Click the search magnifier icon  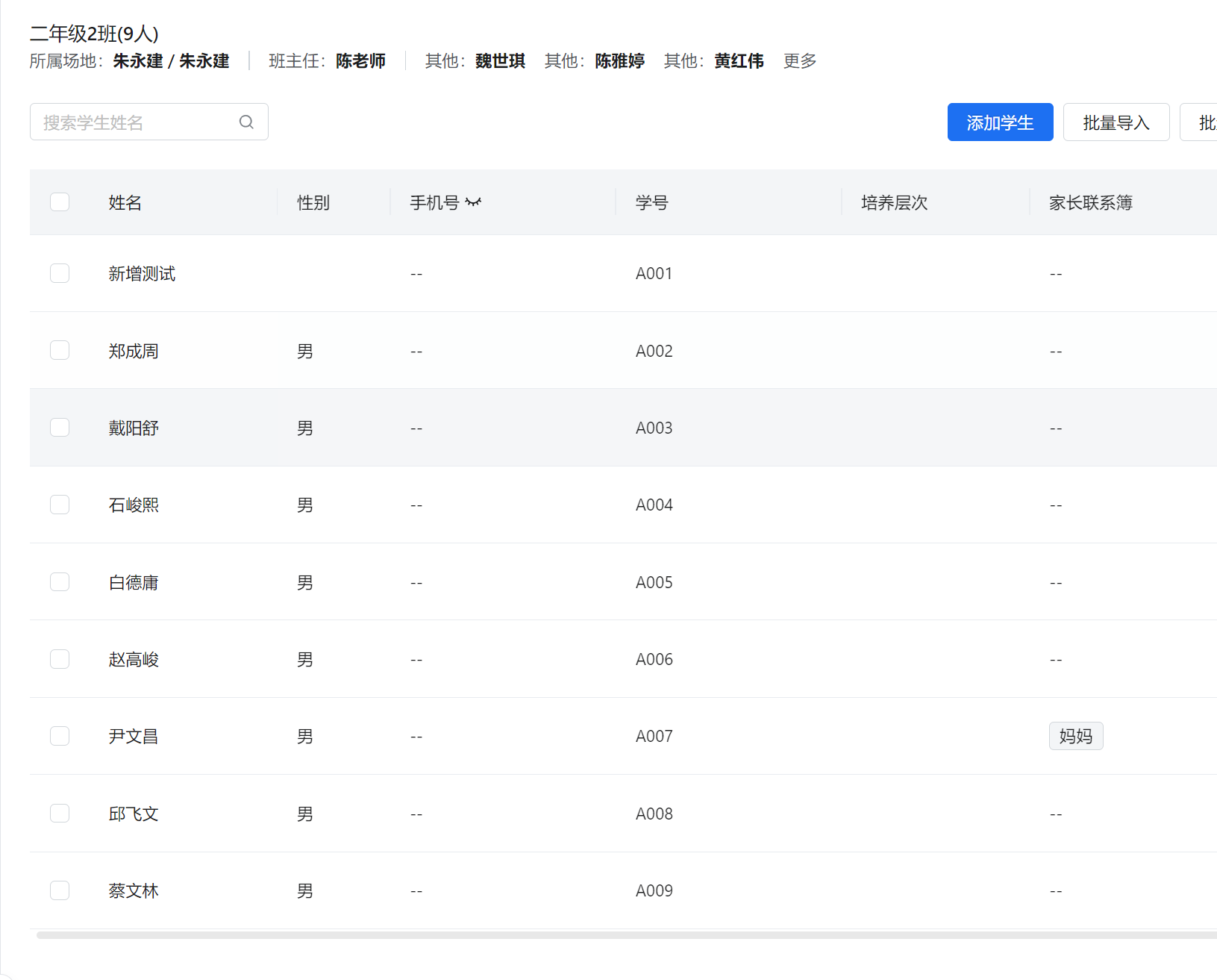pos(246,122)
